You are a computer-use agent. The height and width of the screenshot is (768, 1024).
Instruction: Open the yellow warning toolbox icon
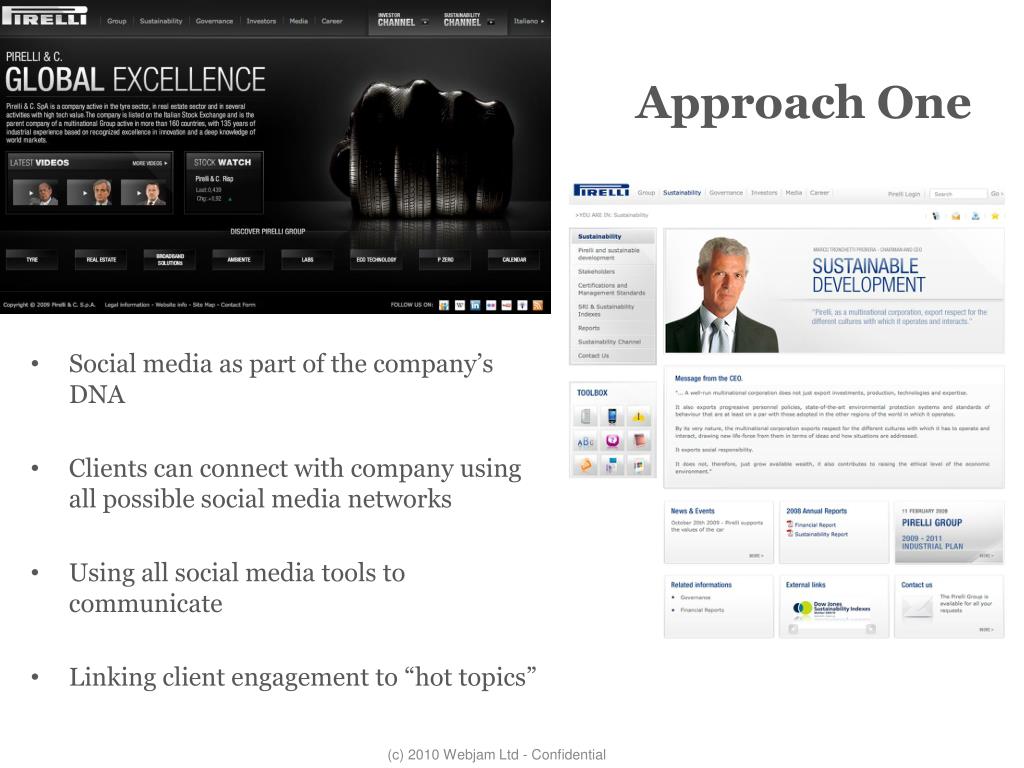639,416
